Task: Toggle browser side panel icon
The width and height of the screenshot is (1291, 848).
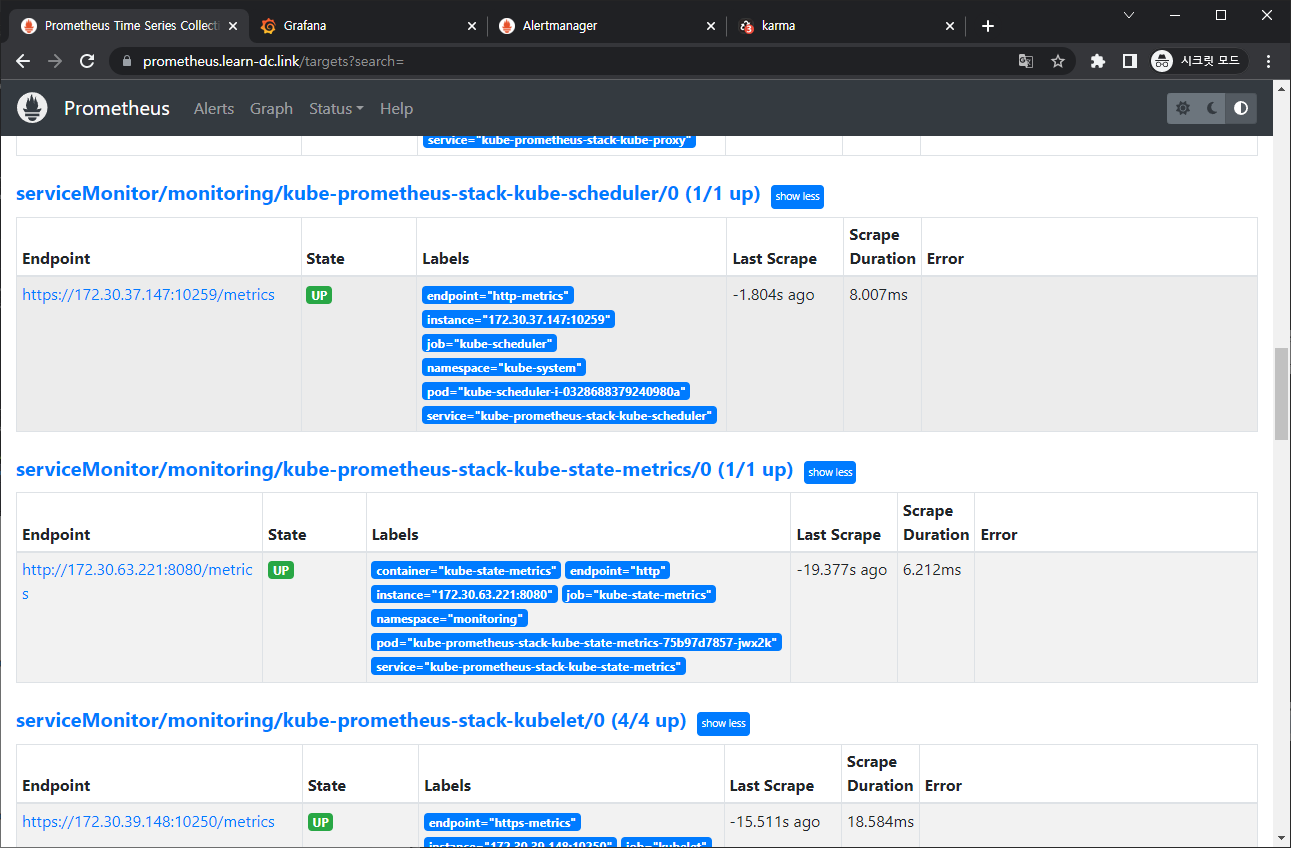Action: (1129, 61)
